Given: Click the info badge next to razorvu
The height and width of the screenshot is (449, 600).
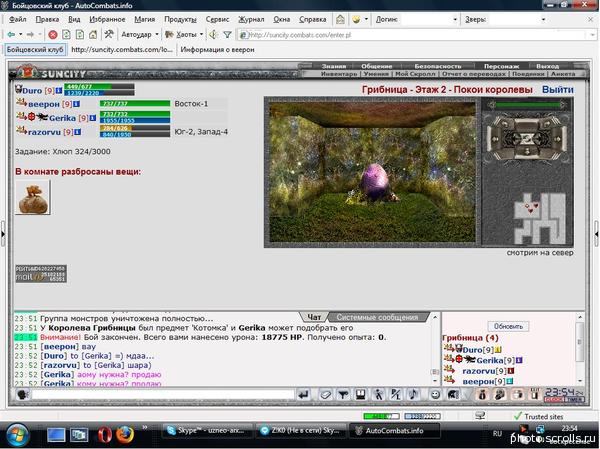Looking at the screenshot, I should 78,132.
